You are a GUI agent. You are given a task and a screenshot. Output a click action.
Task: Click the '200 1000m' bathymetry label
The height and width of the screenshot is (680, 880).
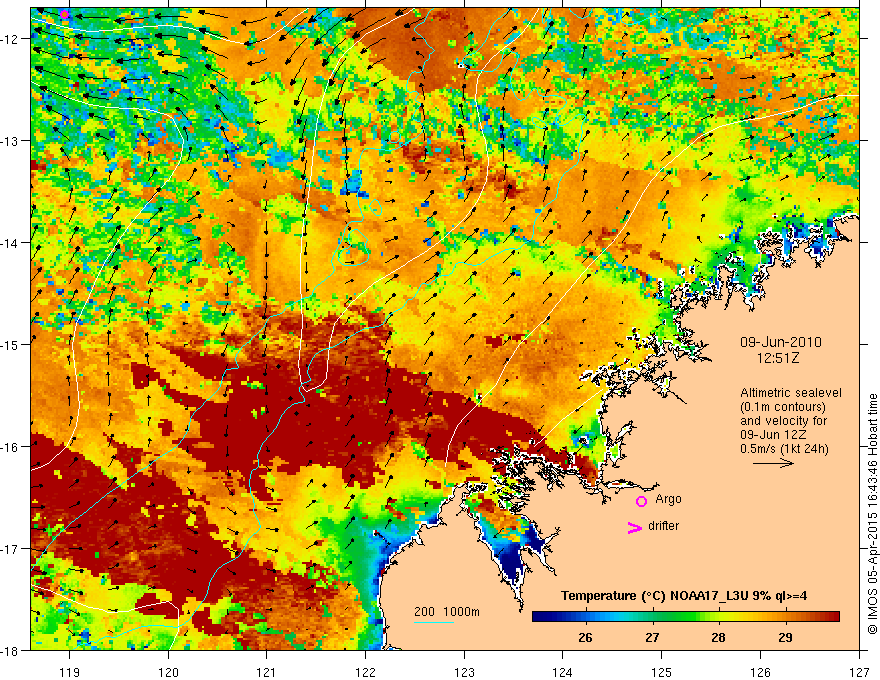pos(447,612)
